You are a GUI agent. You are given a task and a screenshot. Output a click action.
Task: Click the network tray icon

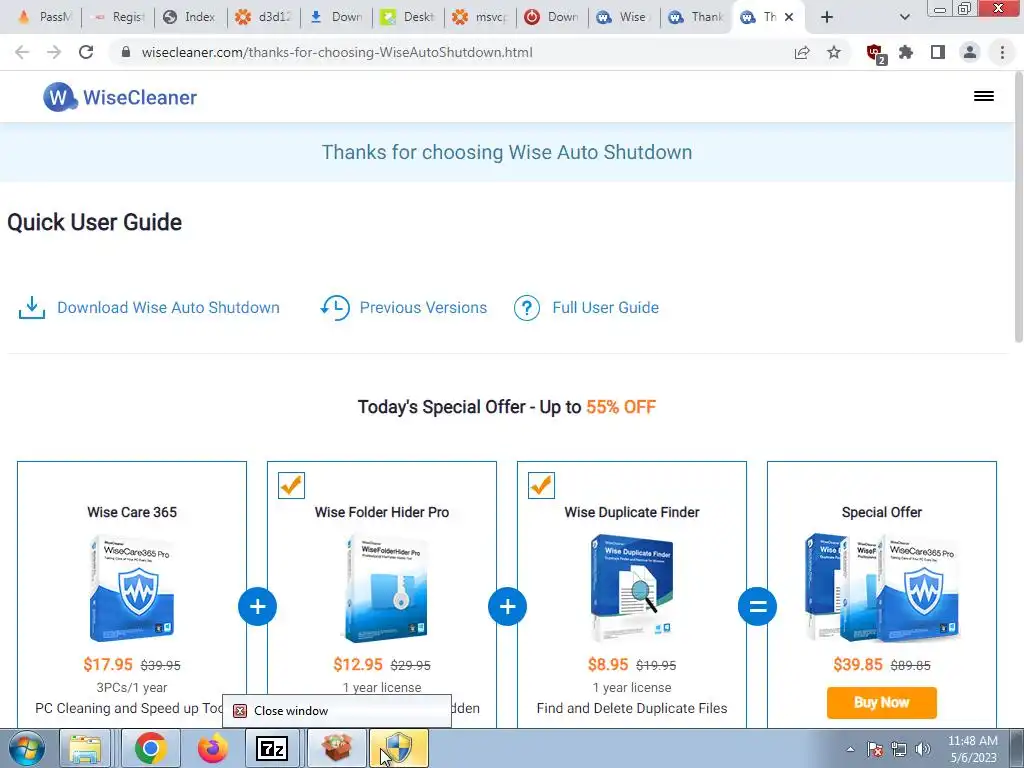click(x=899, y=749)
